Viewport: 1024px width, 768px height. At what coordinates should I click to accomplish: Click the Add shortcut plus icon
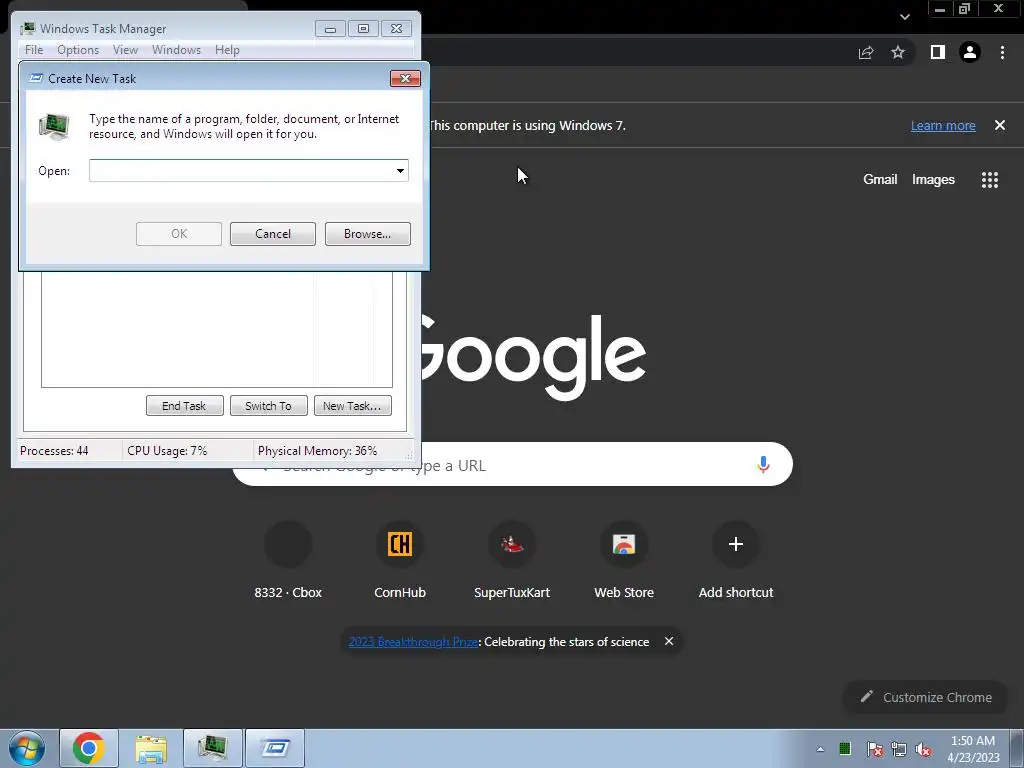point(736,544)
